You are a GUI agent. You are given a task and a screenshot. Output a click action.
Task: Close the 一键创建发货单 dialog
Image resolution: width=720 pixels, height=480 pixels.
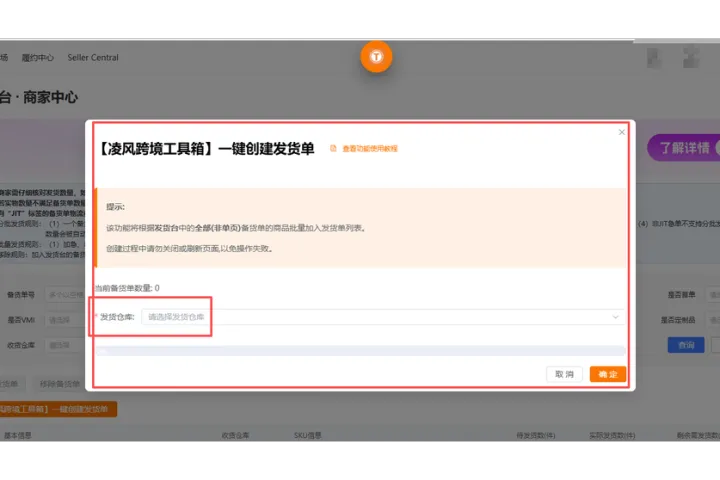click(621, 132)
